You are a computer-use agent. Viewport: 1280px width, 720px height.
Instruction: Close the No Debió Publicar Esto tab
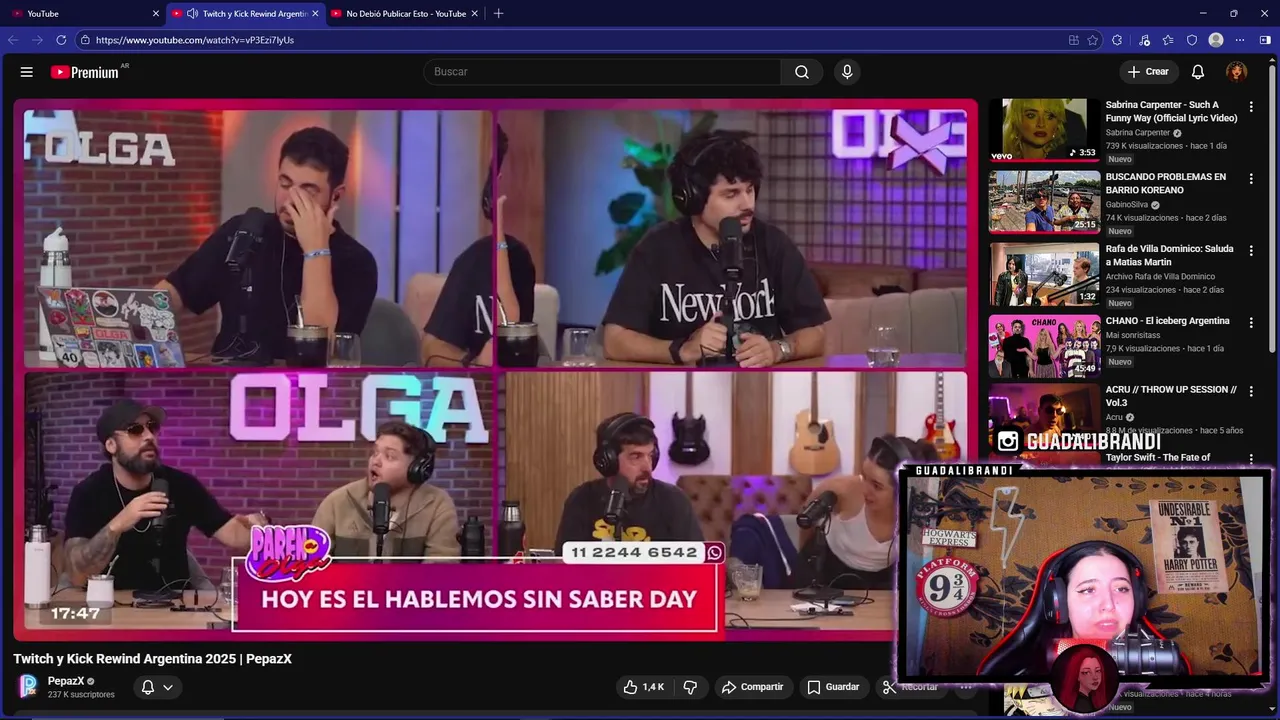tap(474, 14)
